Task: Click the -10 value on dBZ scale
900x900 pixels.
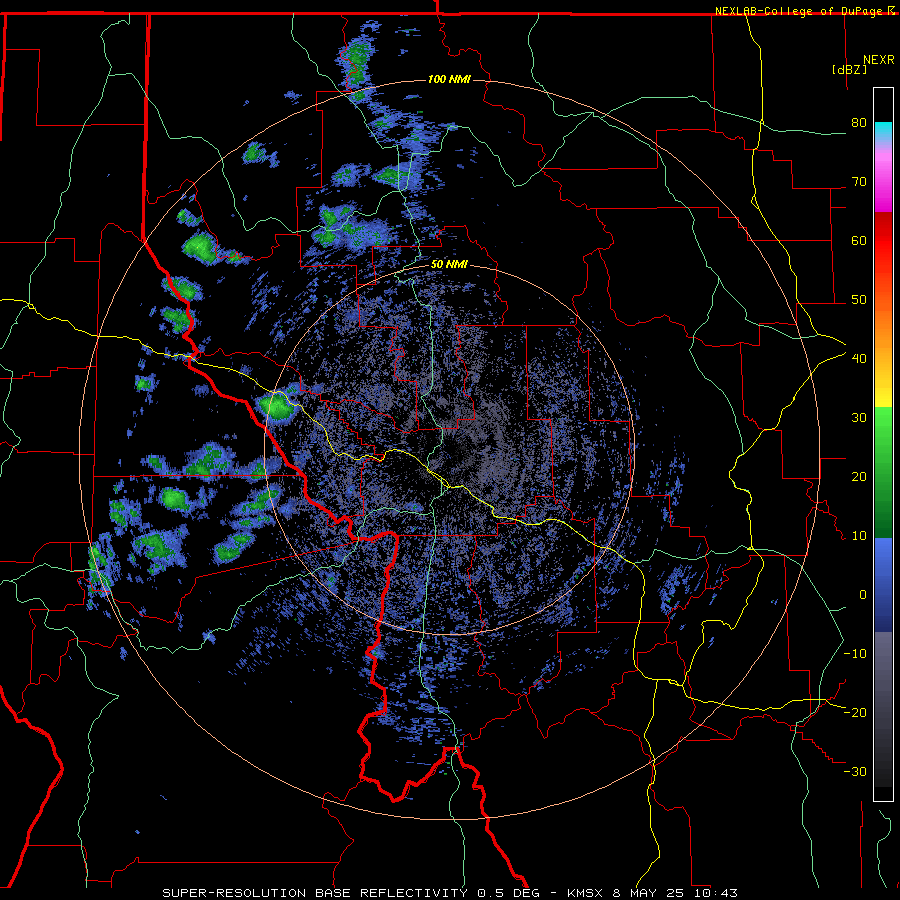Action: (x=855, y=654)
